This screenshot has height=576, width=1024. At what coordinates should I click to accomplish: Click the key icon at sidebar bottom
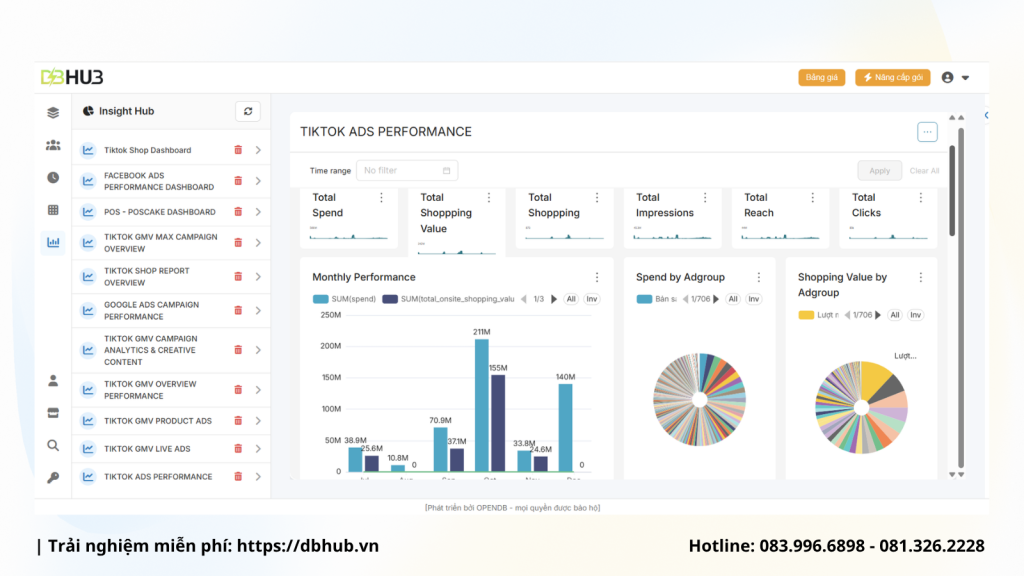pyautogui.click(x=53, y=477)
